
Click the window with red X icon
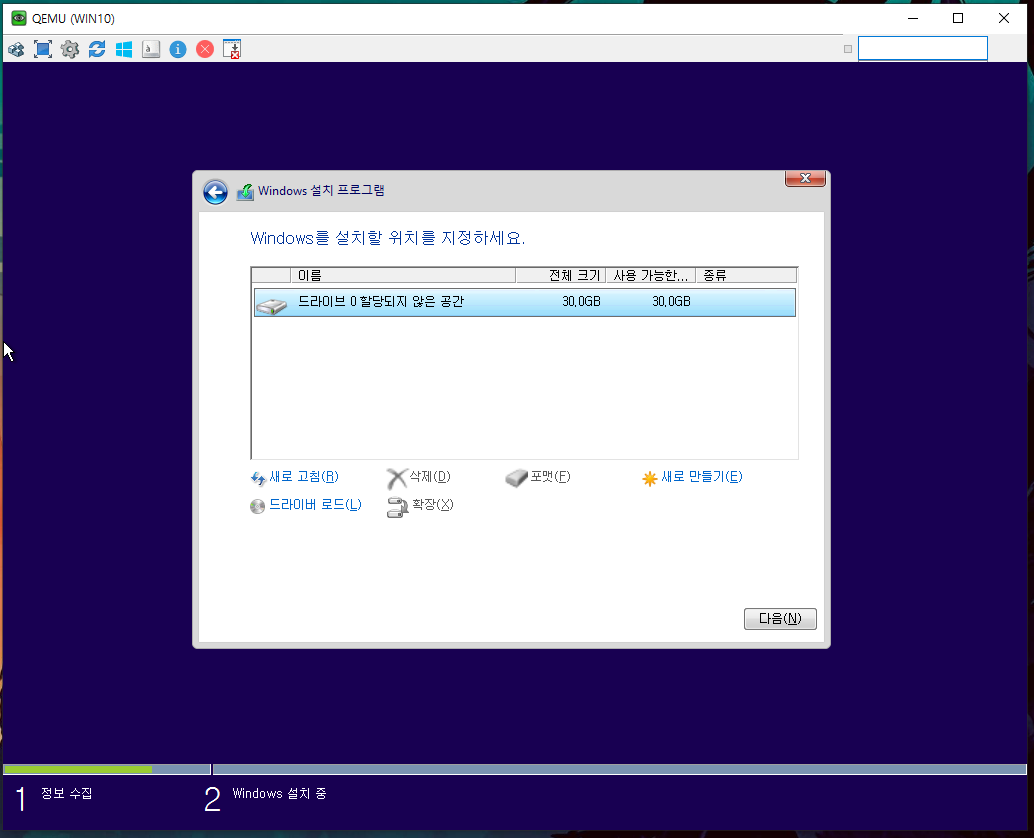coord(232,49)
